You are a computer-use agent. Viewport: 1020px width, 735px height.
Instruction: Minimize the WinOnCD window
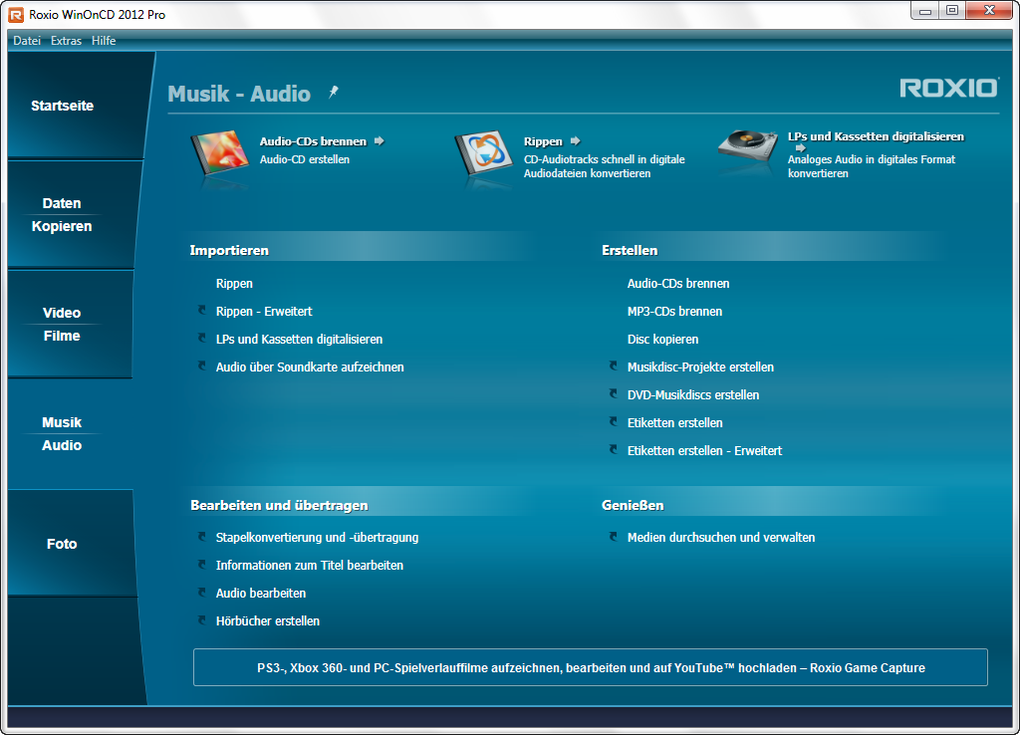tap(925, 11)
